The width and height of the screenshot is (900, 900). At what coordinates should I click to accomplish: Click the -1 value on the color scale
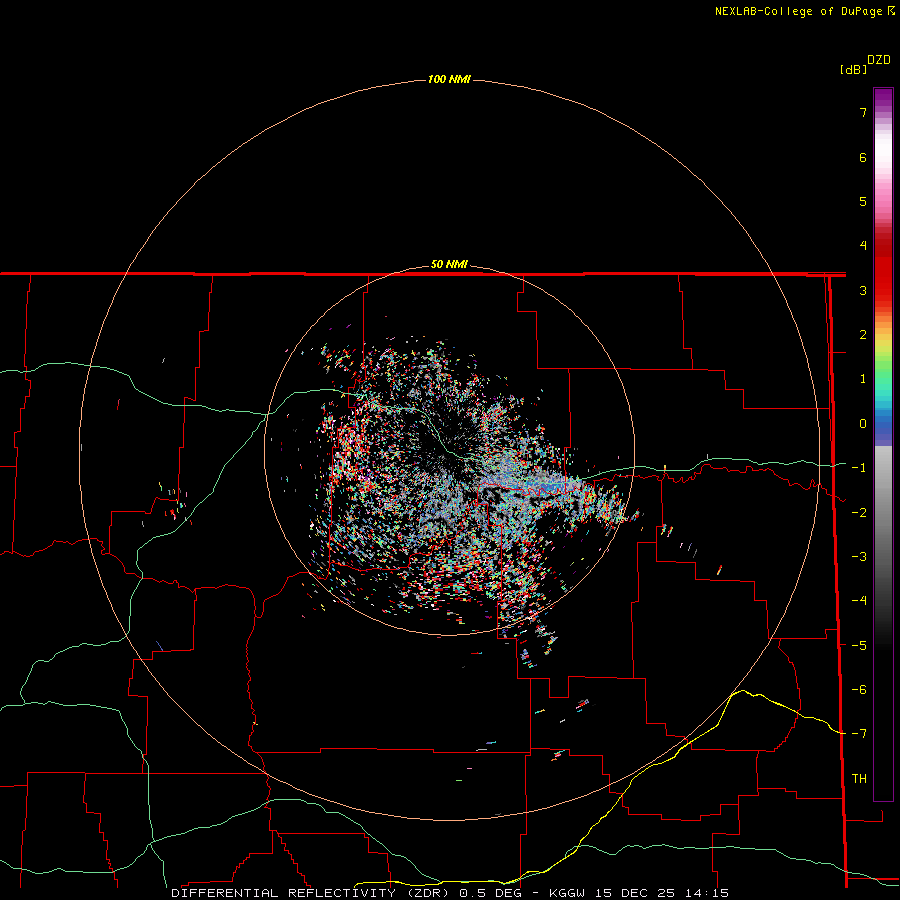click(x=859, y=468)
